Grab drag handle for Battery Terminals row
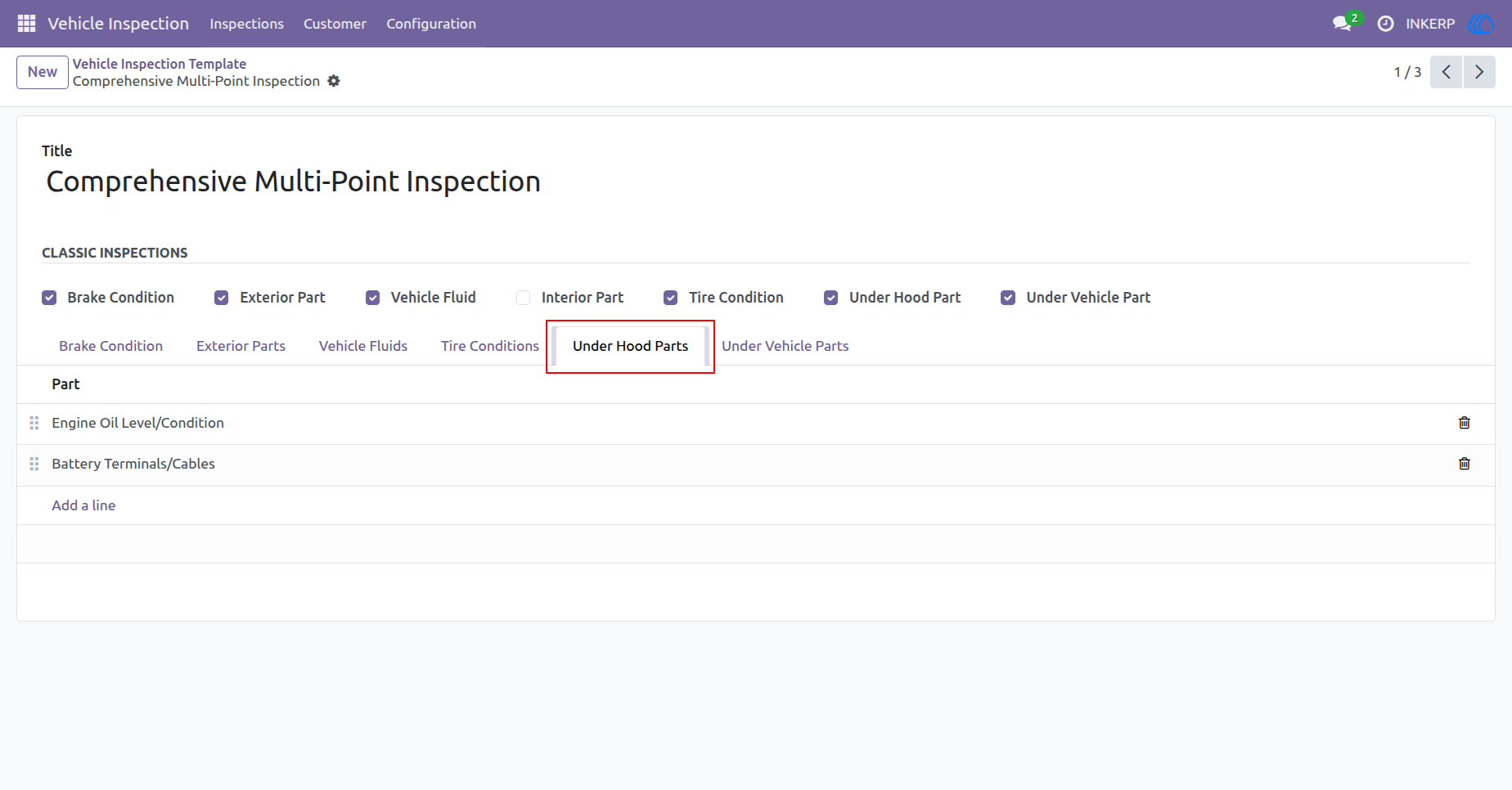The width and height of the screenshot is (1512, 790). tap(34, 464)
